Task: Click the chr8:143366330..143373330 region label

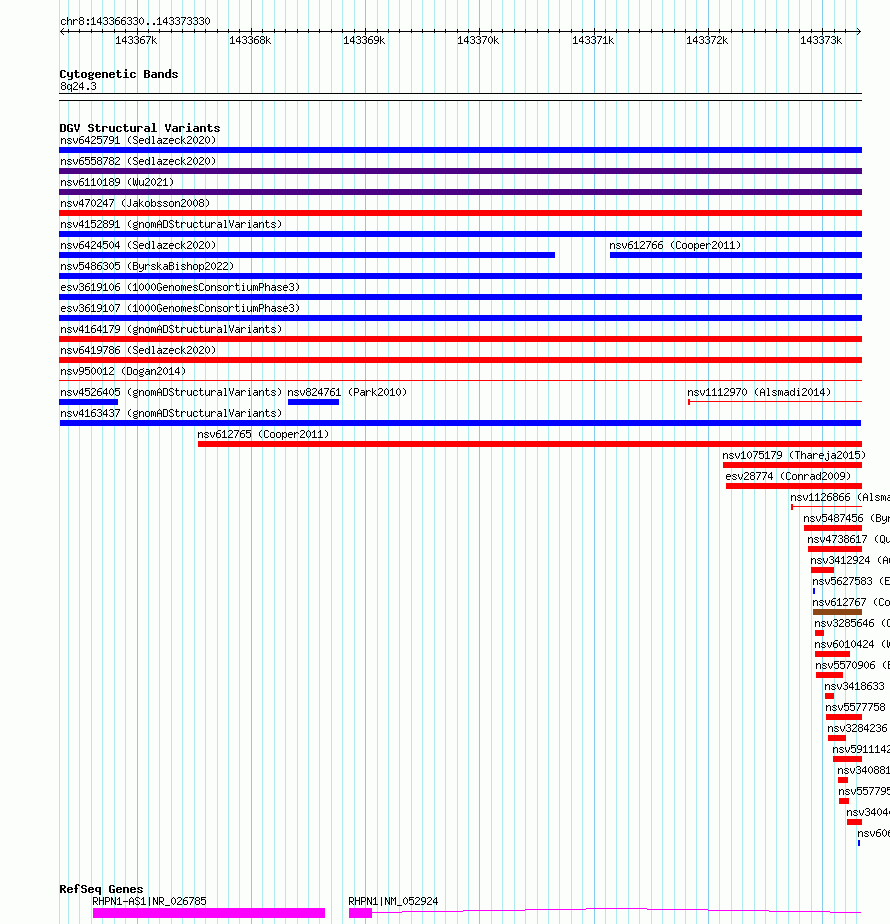Action: 135,21
